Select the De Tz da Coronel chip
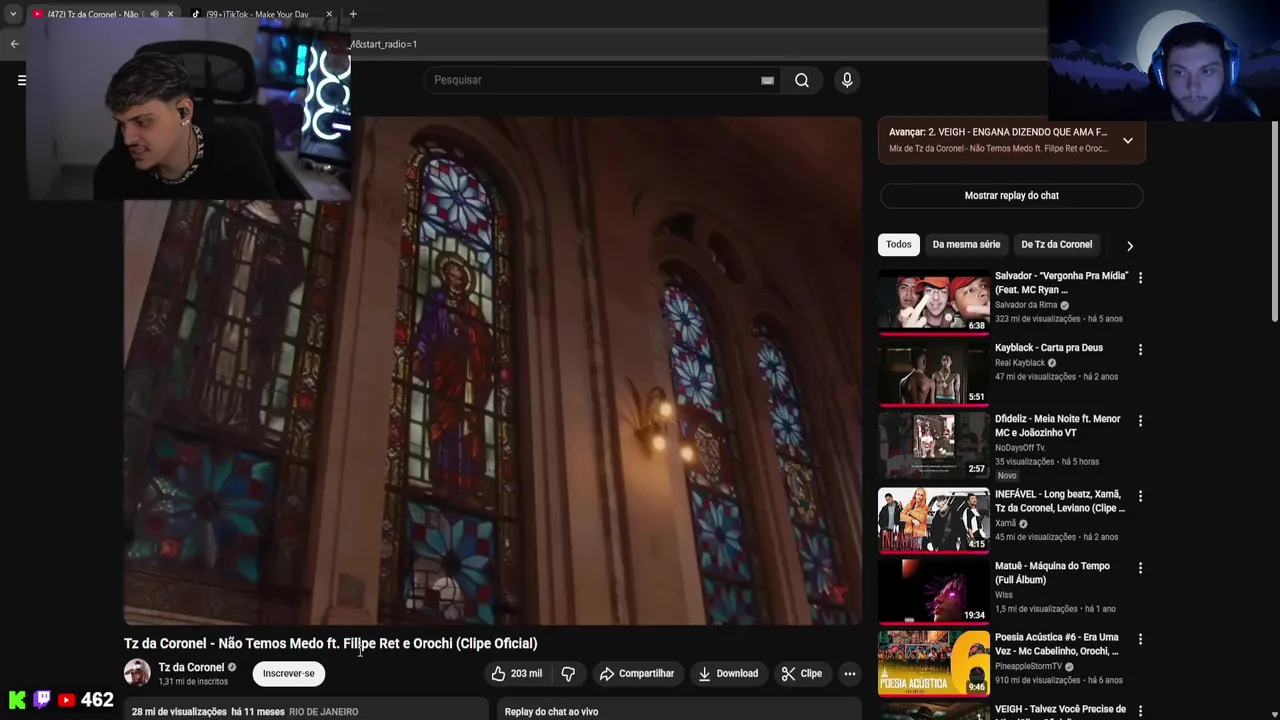This screenshot has height=720, width=1280. (1056, 244)
